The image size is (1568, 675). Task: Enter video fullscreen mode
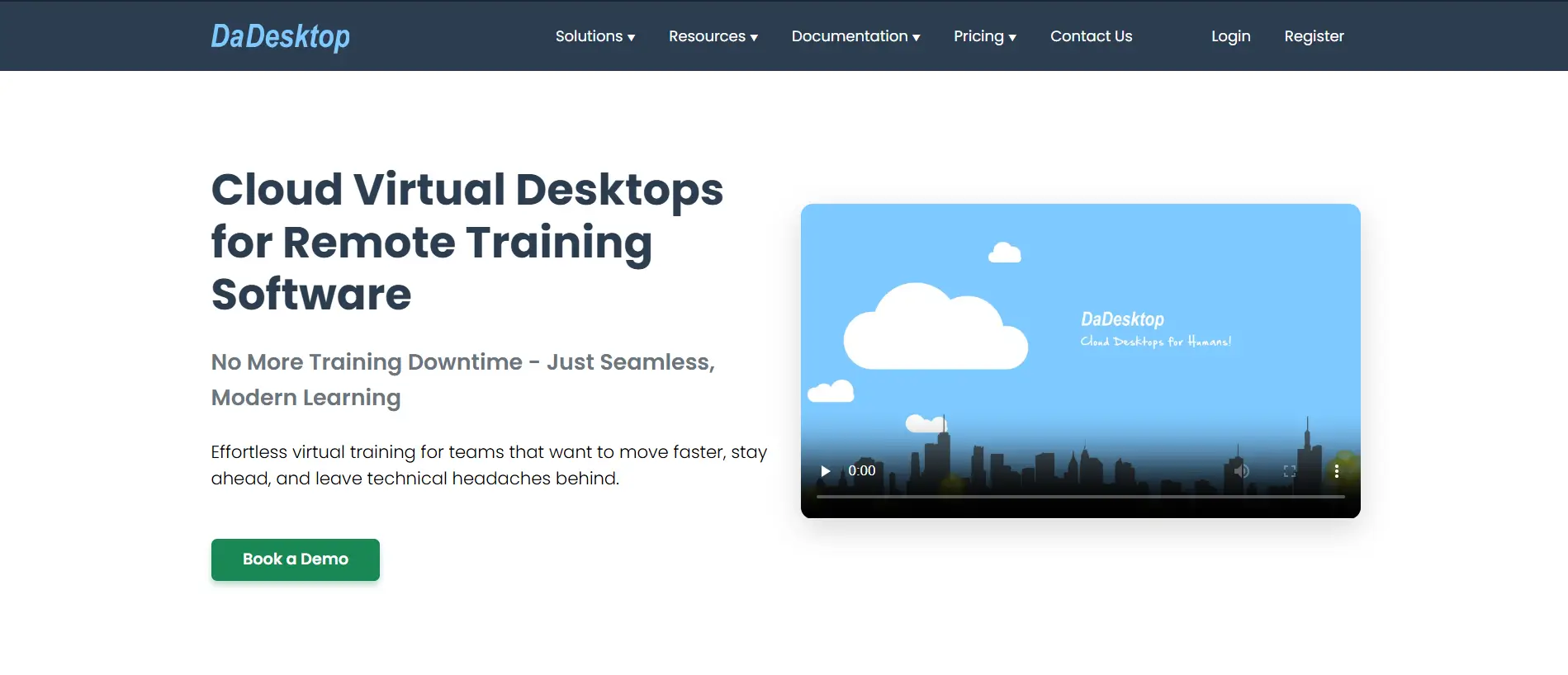point(1289,471)
